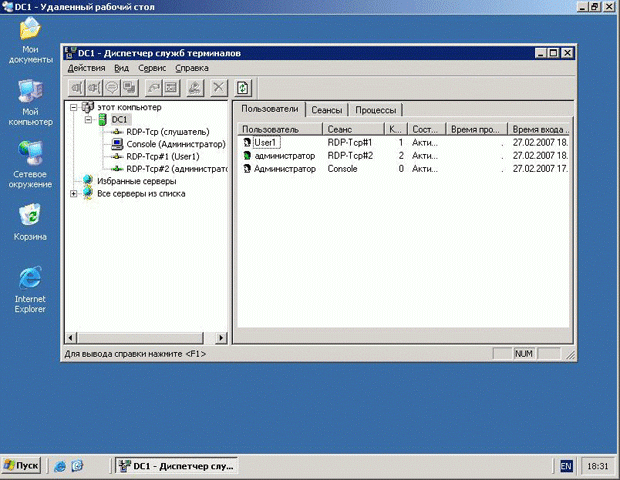Screen dimensions: 620x480
Task: Sort by the 'Время входа' column header
Action: tap(539, 129)
